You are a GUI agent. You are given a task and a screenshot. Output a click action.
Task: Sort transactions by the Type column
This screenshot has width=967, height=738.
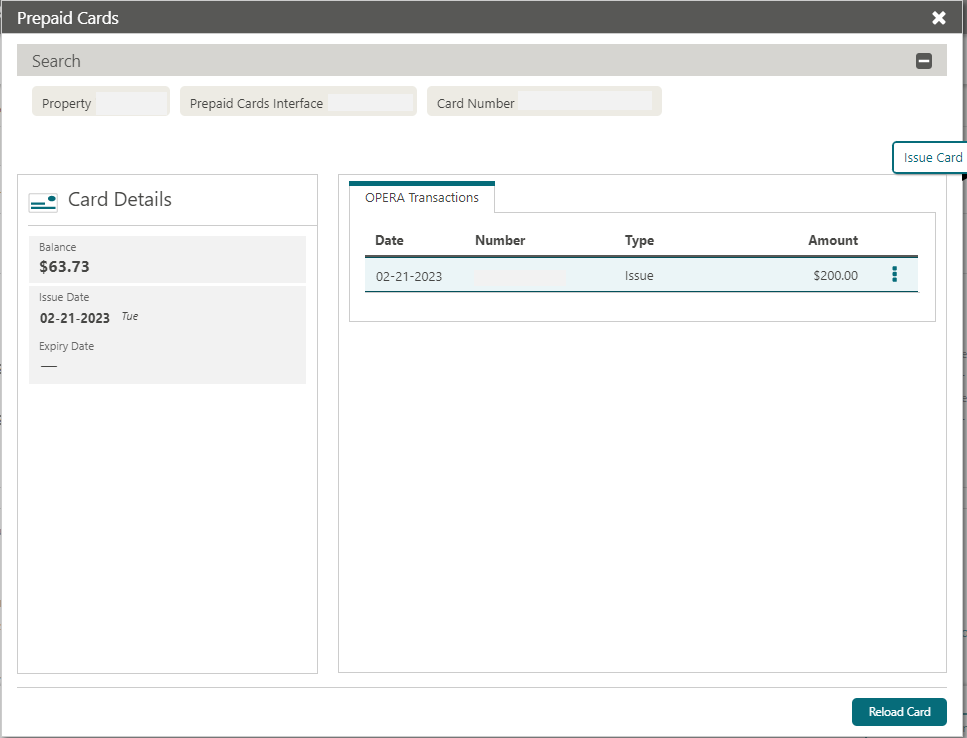[x=639, y=240]
